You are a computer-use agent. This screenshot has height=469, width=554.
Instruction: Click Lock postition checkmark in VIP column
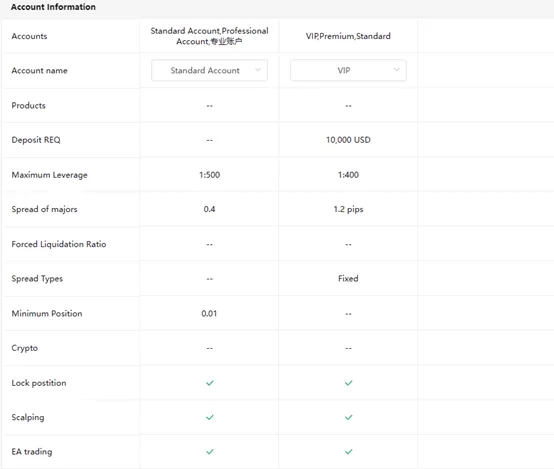[x=349, y=383]
